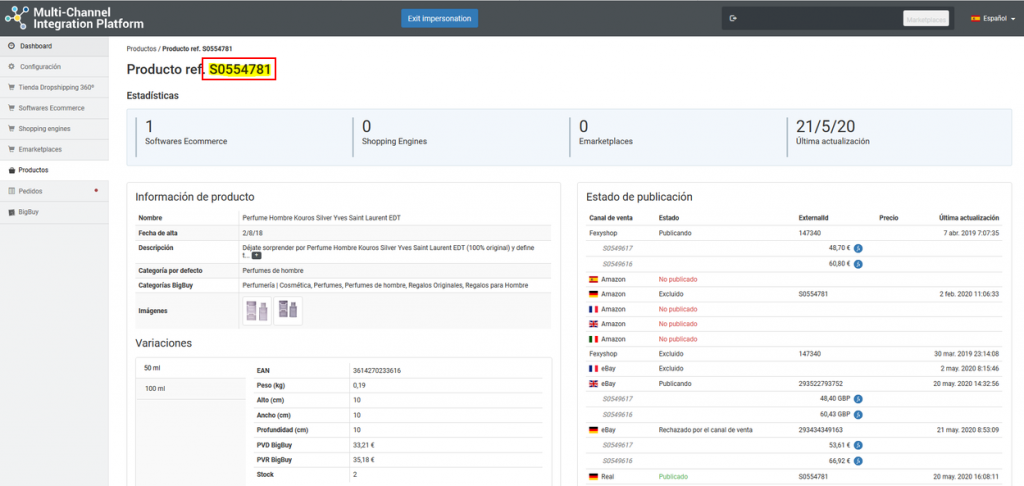The height and width of the screenshot is (486, 1024).
Task: Open the second perfume product image thumbnail
Action: point(288,311)
